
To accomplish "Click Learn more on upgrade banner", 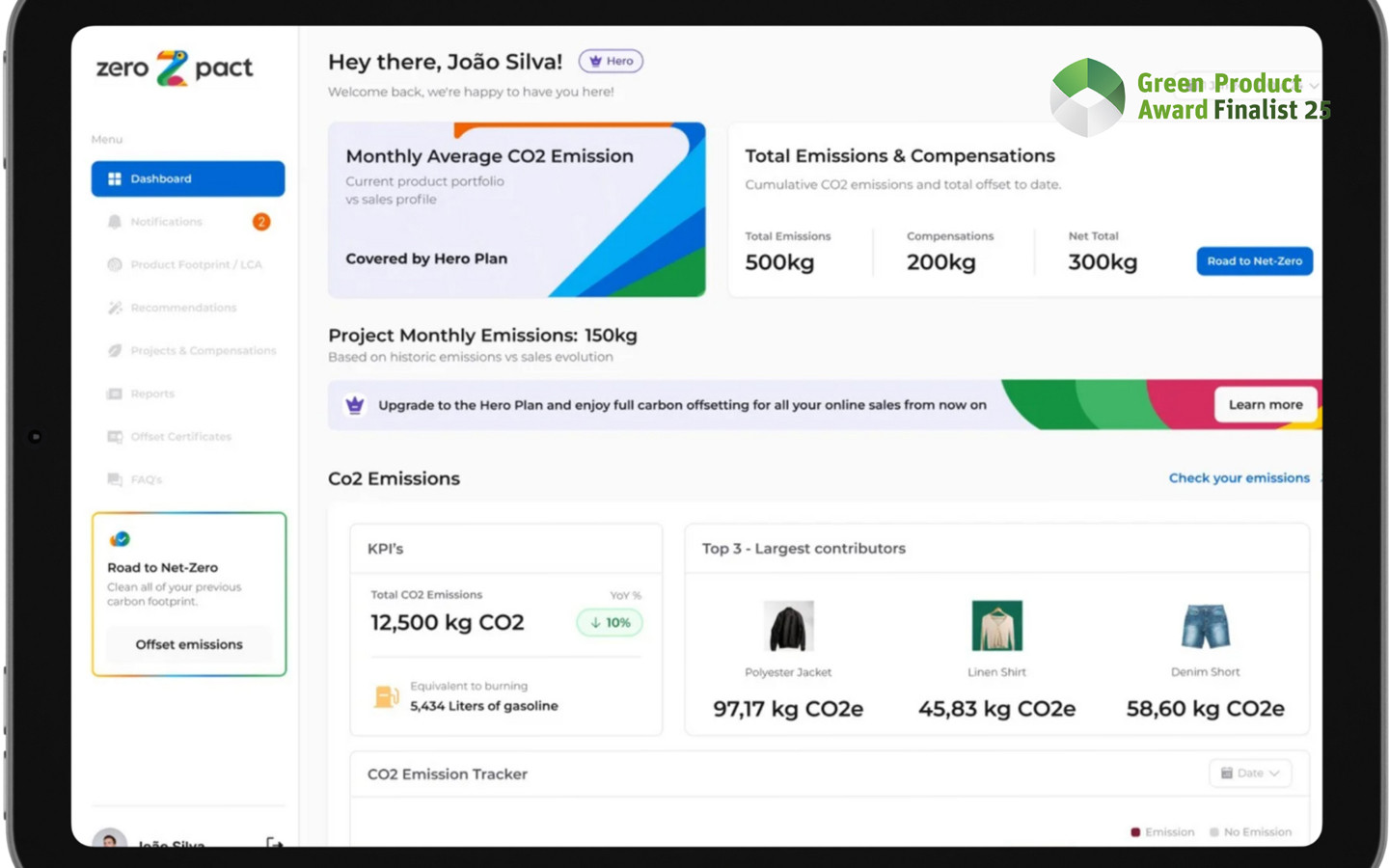I will pyautogui.click(x=1265, y=405).
